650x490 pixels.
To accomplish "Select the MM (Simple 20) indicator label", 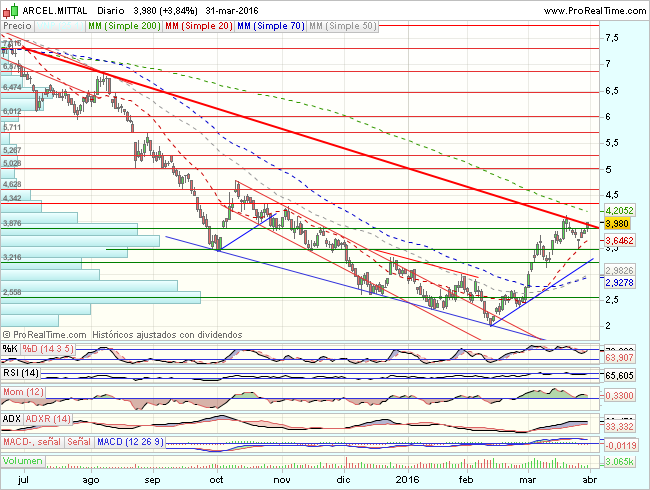I will point(193,22).
